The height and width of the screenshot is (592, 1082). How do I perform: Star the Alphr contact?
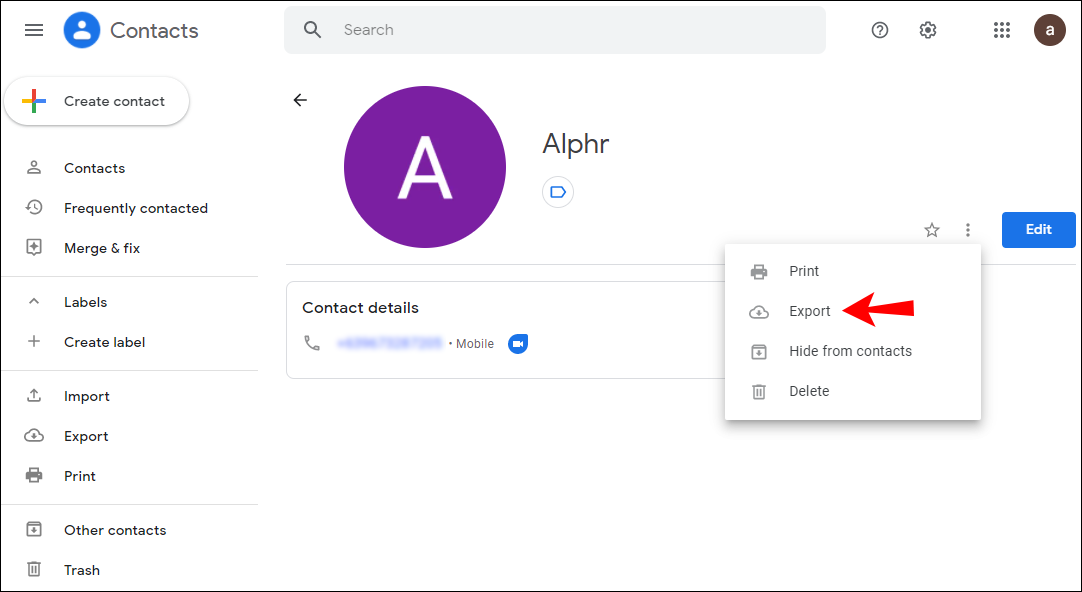tap(932, 230)
